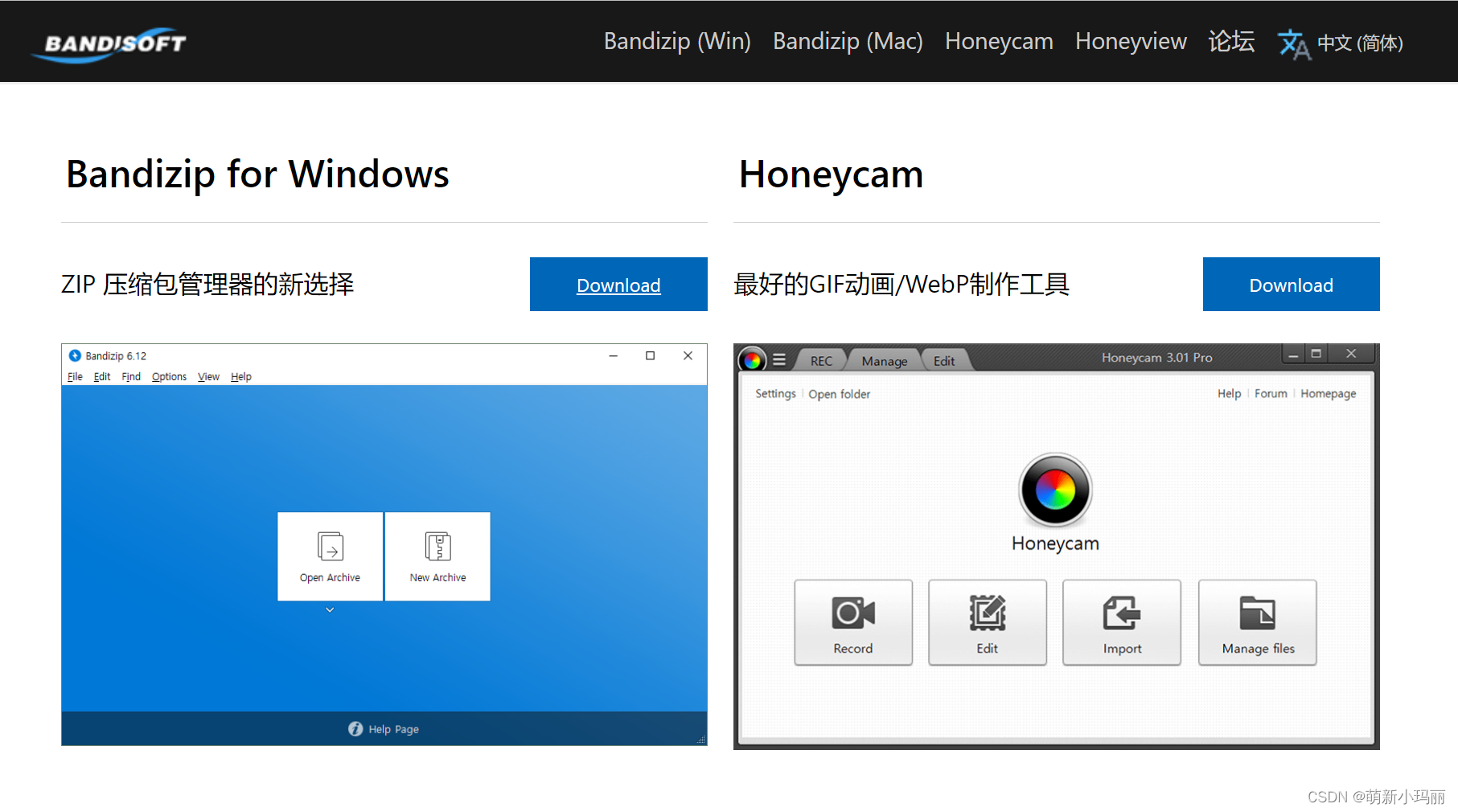Maximize the Honeycam 3.01 Pro window
The image size is (1458, 812).
[1316, 355]
